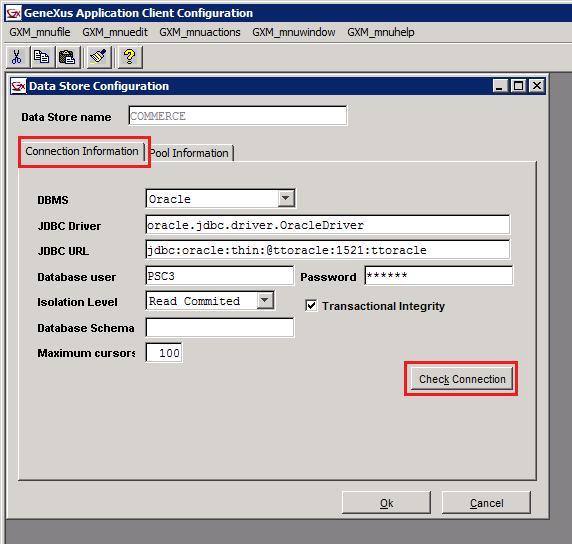Image resolution: width=572 pixels, height=544 pixels.
Task: Minimize the Data Store Configuration window
Action: (x=499, y=86)
